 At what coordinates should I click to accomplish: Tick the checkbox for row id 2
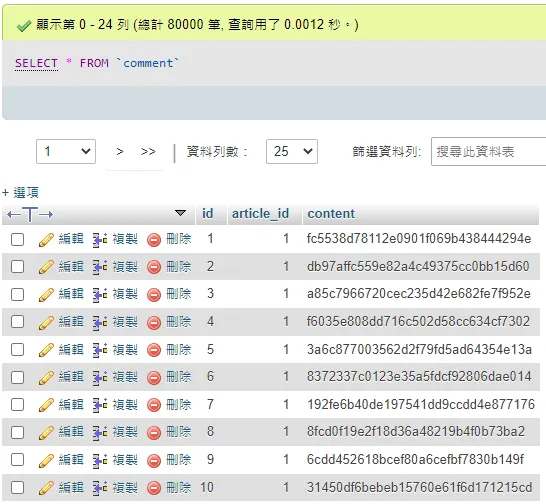[x=17, y=267]
